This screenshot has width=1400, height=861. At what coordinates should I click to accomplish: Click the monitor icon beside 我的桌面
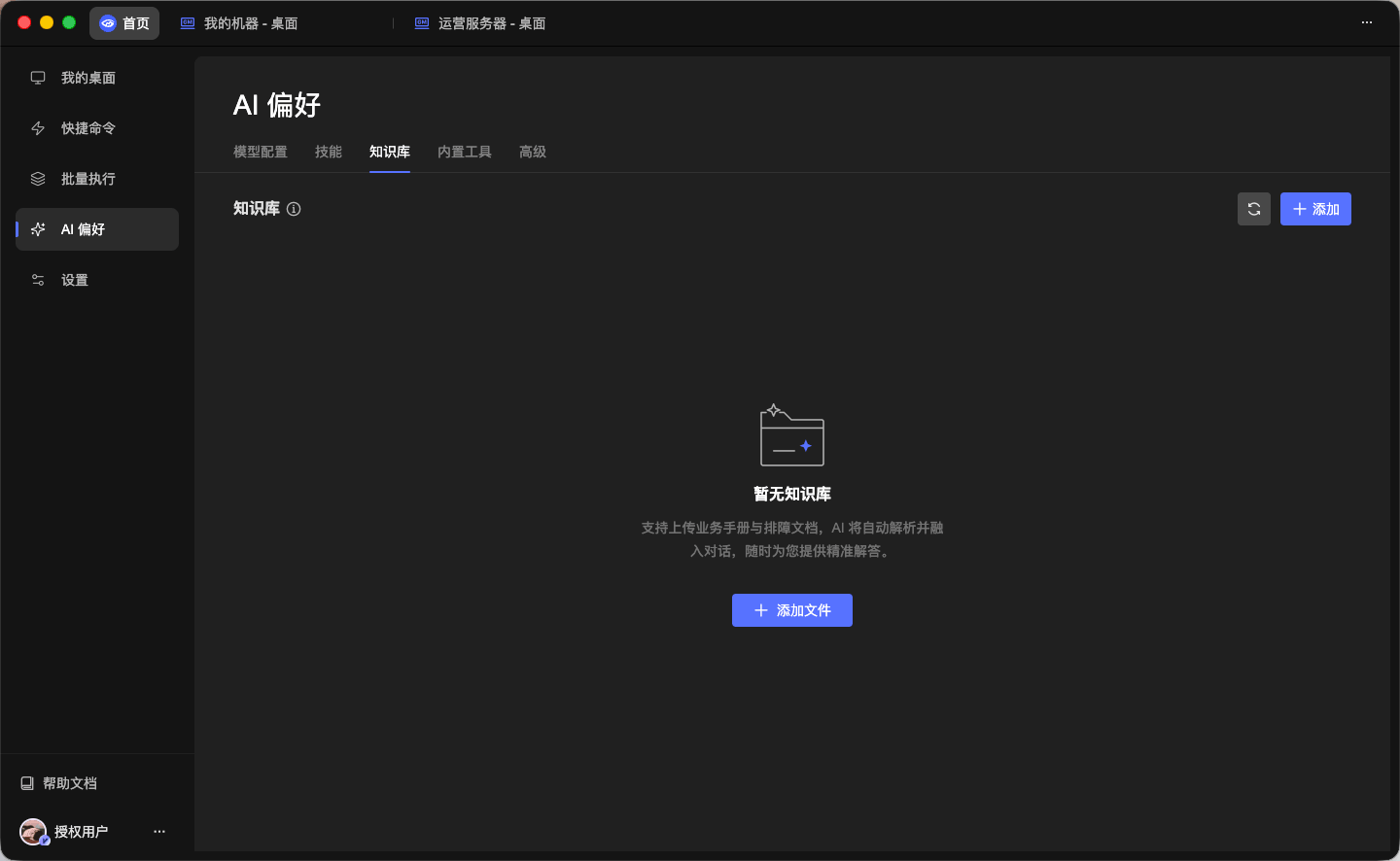point(38,78)
